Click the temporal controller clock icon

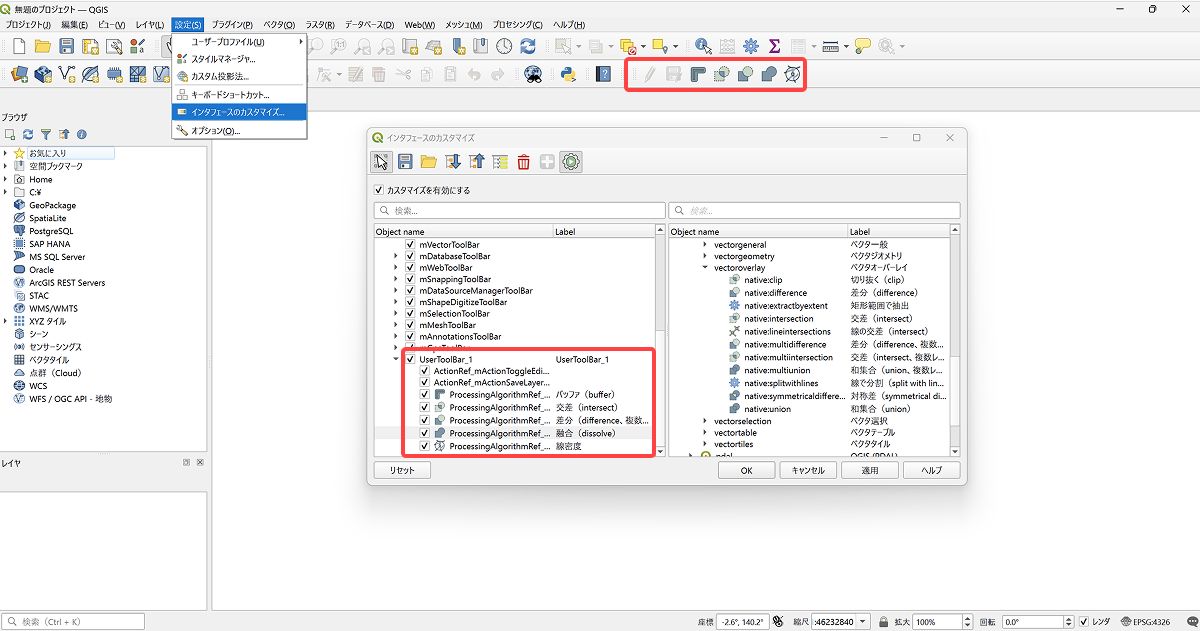click(504, 46)
